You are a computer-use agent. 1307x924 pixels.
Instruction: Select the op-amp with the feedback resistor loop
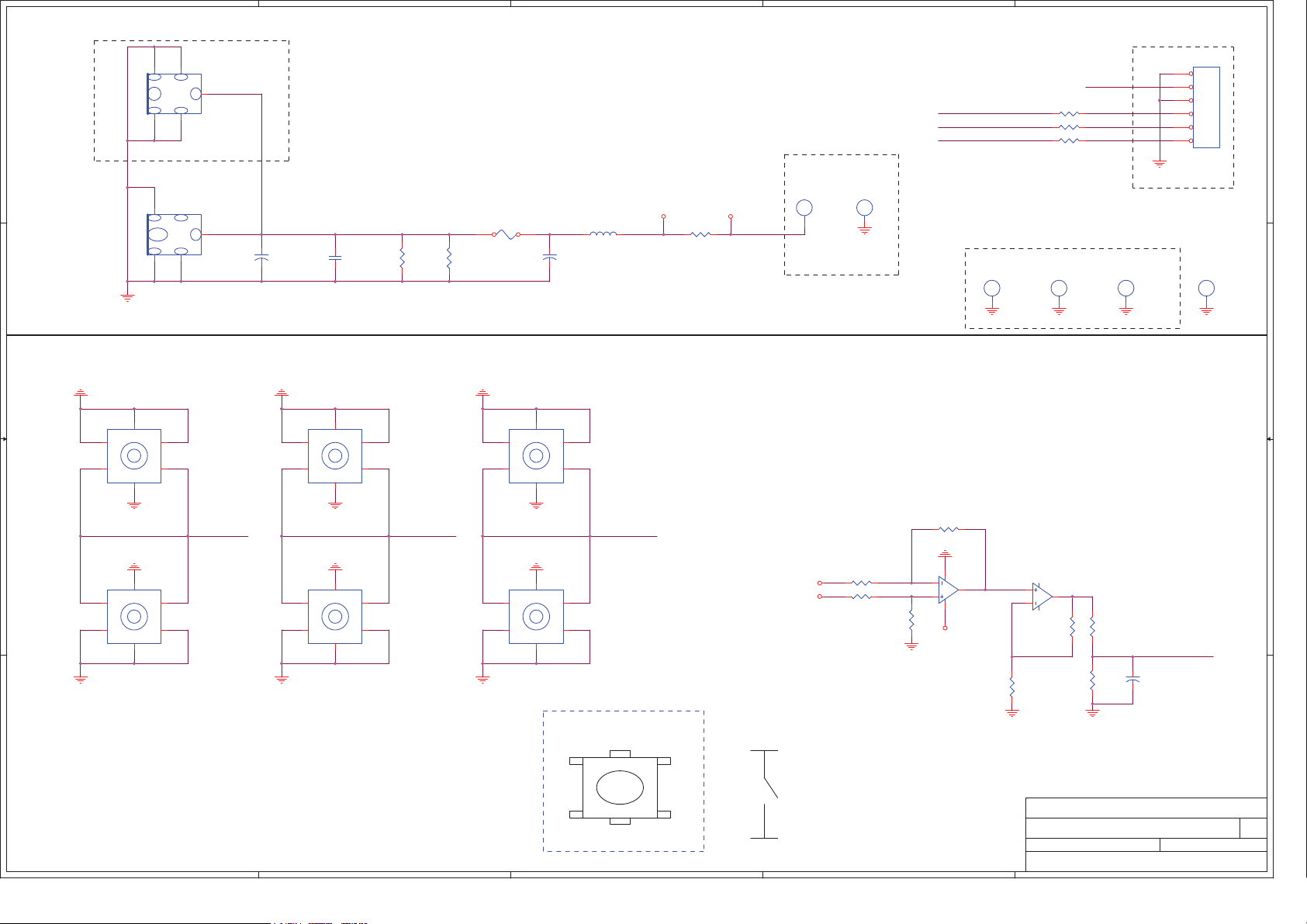point(949,590)
